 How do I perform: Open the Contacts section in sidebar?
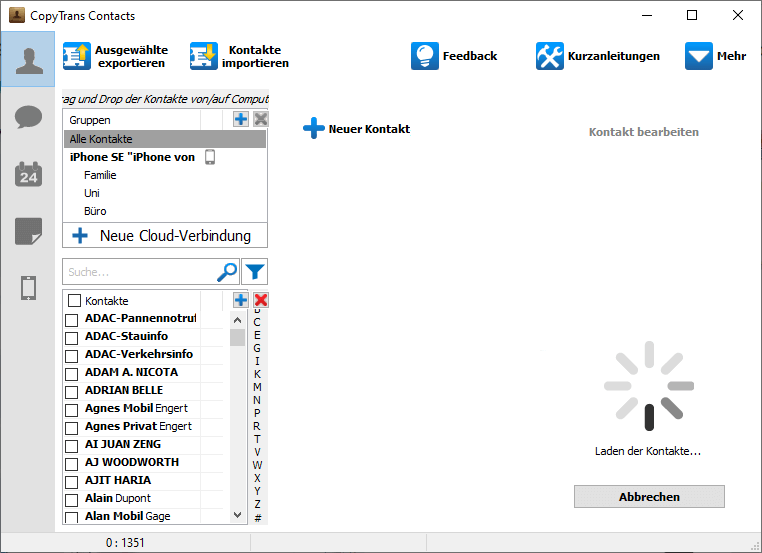(28, 59)
